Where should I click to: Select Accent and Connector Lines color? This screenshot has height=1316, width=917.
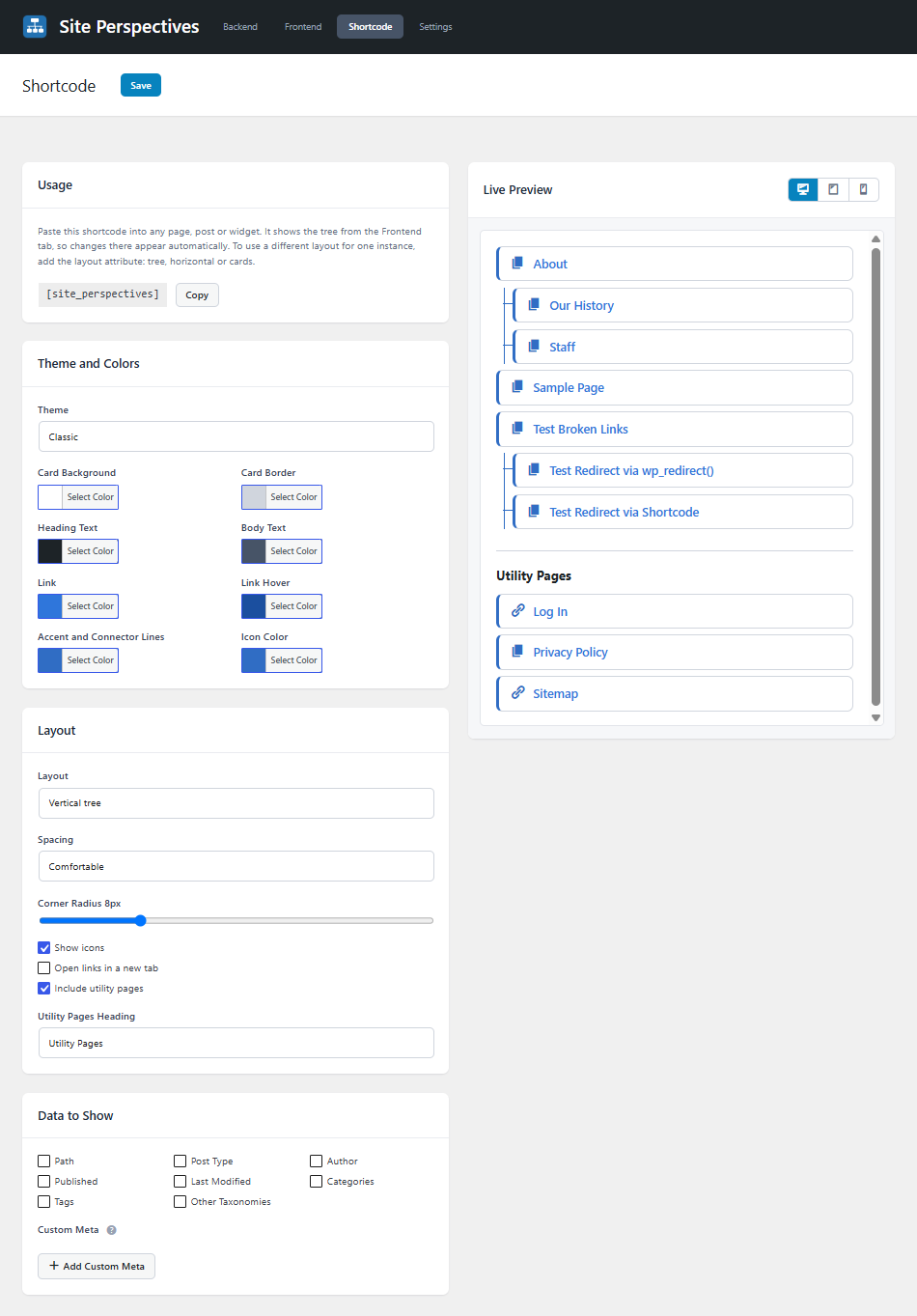[x=78, y=660]
